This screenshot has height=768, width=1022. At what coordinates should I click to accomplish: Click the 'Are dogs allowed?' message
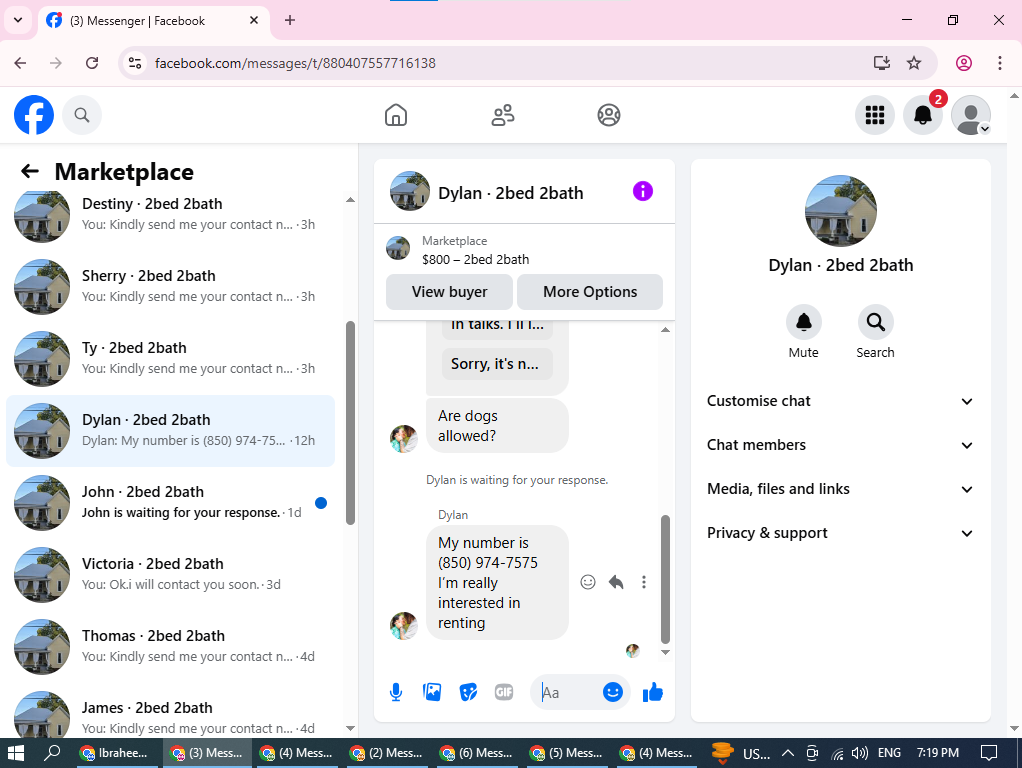(x=497, y=426)
